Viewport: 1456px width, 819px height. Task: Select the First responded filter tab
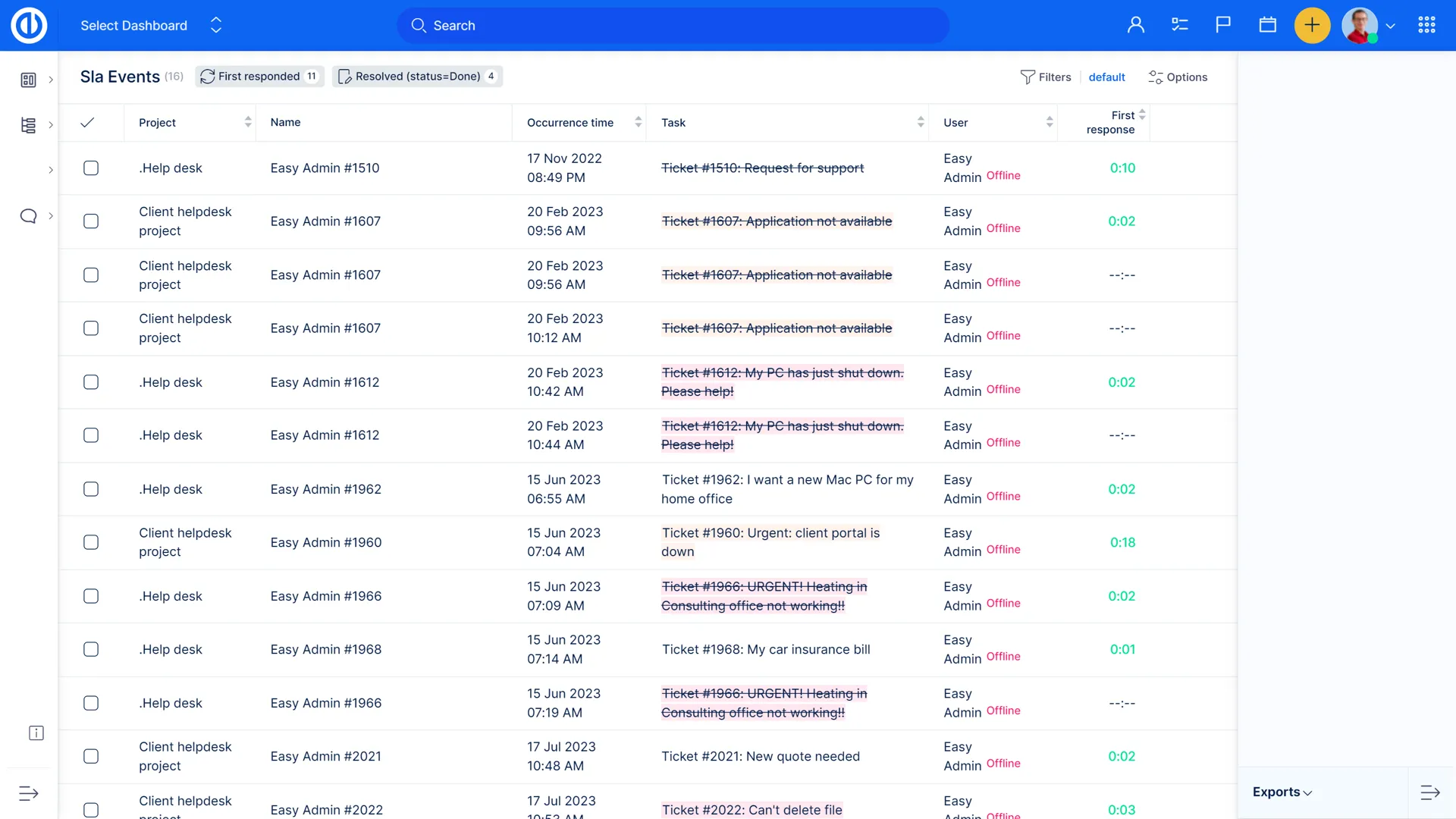259,77
